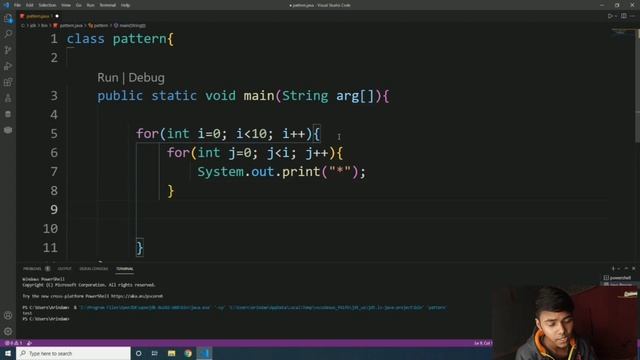Click the Run code lens above main
The image size is (640, 360).
108,78
